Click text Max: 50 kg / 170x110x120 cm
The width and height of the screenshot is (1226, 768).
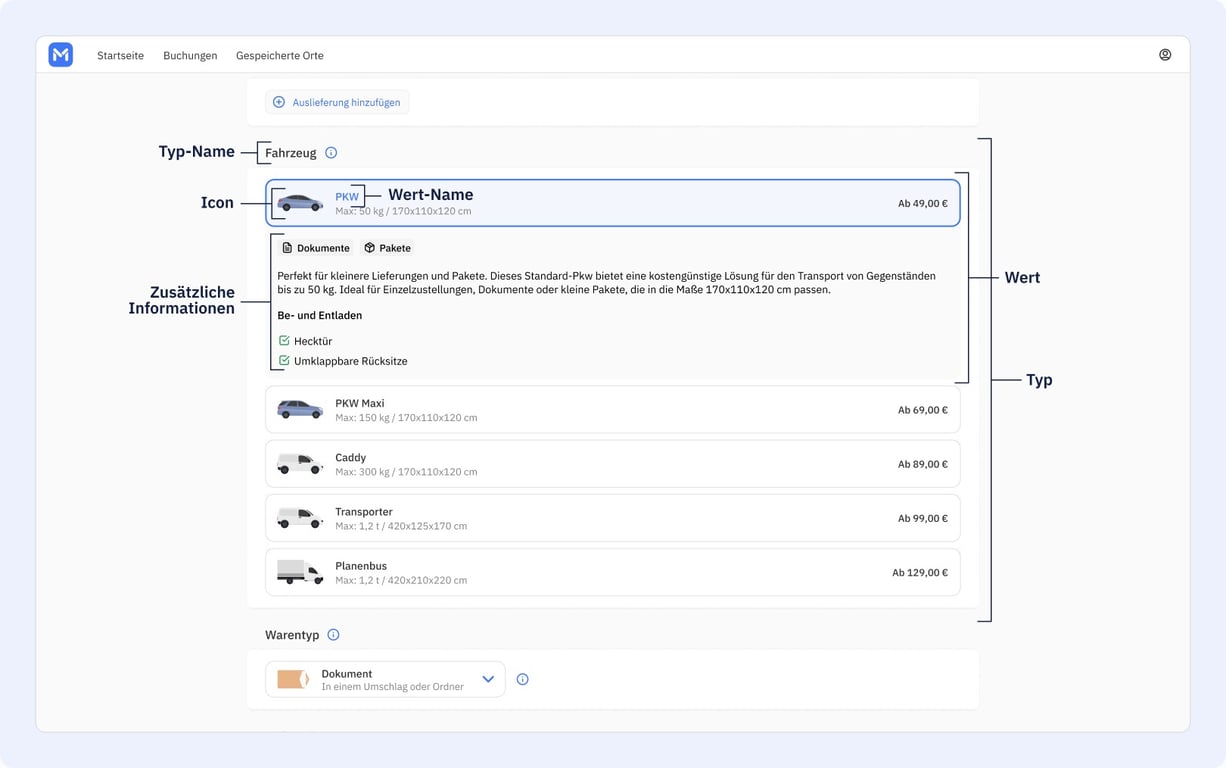click(403, 211)
